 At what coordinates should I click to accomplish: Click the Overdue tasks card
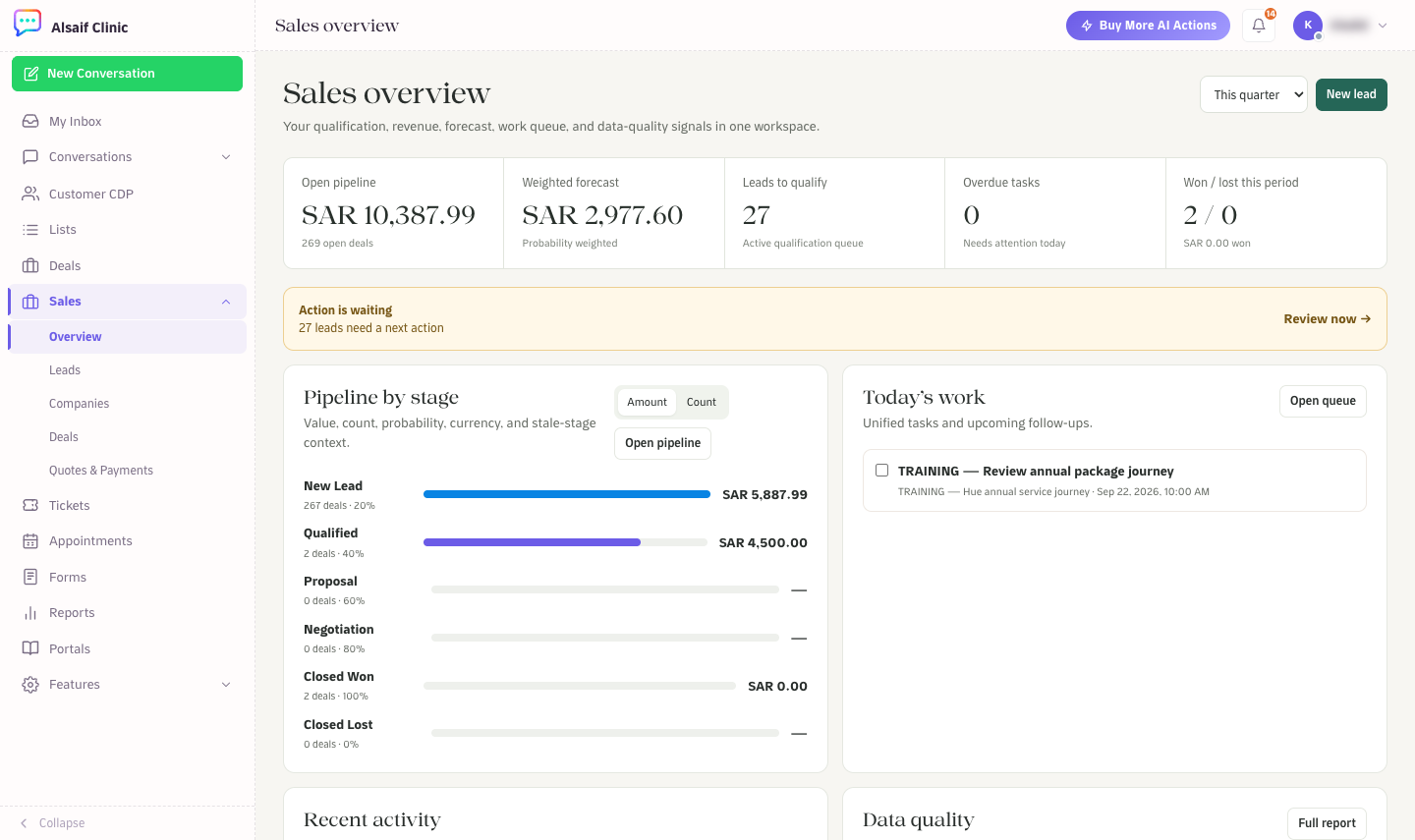pos(1055,213)
